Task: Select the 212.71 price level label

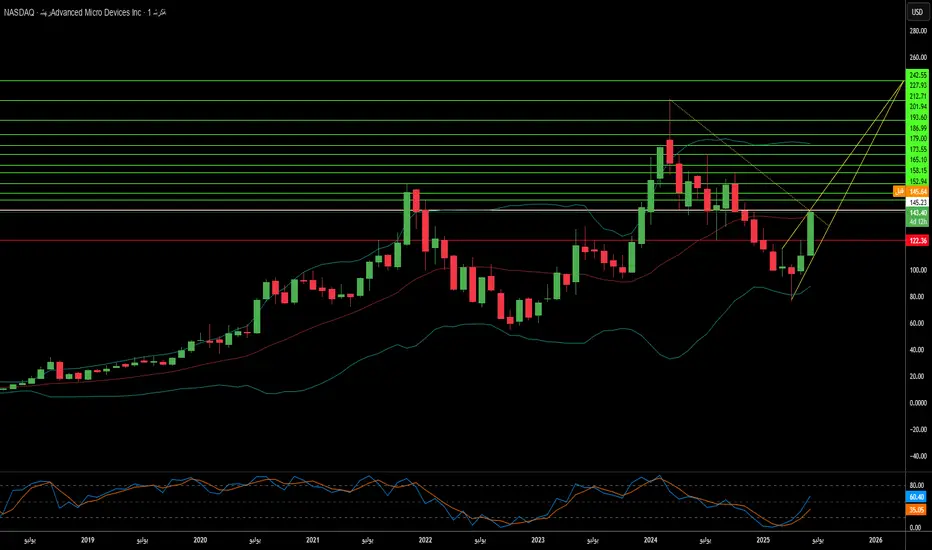Action: pyautogui.click(x=918, y=96)
